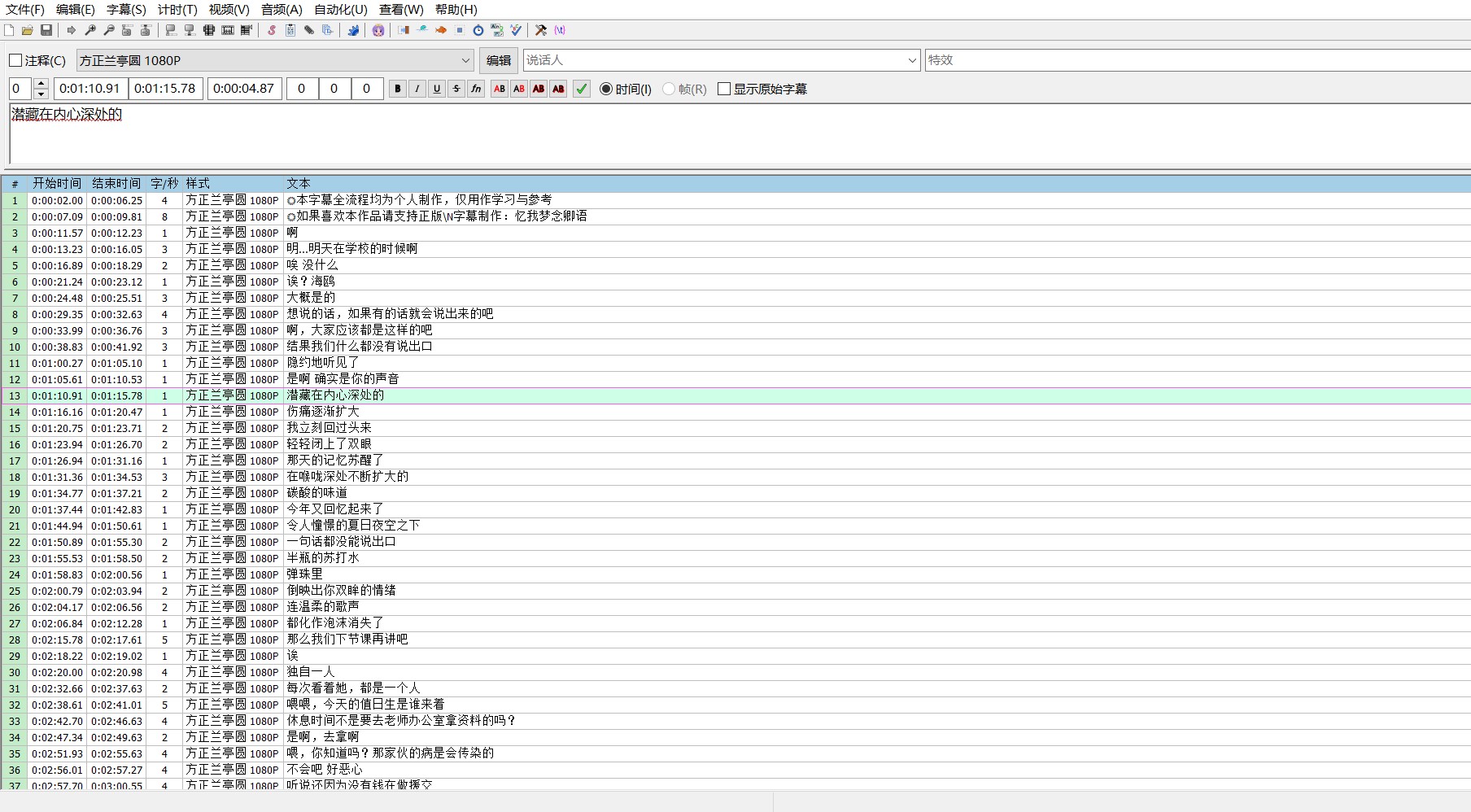Toggle strikeout formatting button
Screen dimensions: 1471x812
pos(456,89)
